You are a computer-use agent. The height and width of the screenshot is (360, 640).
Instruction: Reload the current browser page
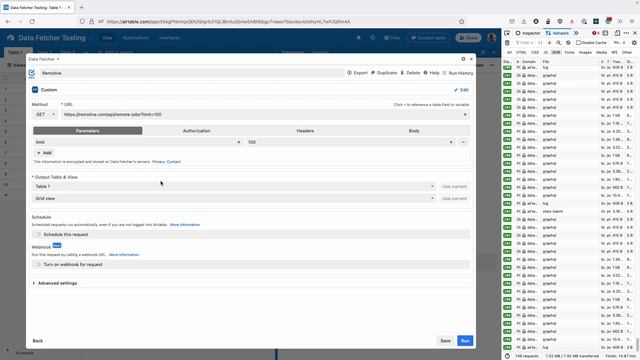pyautogui.click(x=32, y=21)
